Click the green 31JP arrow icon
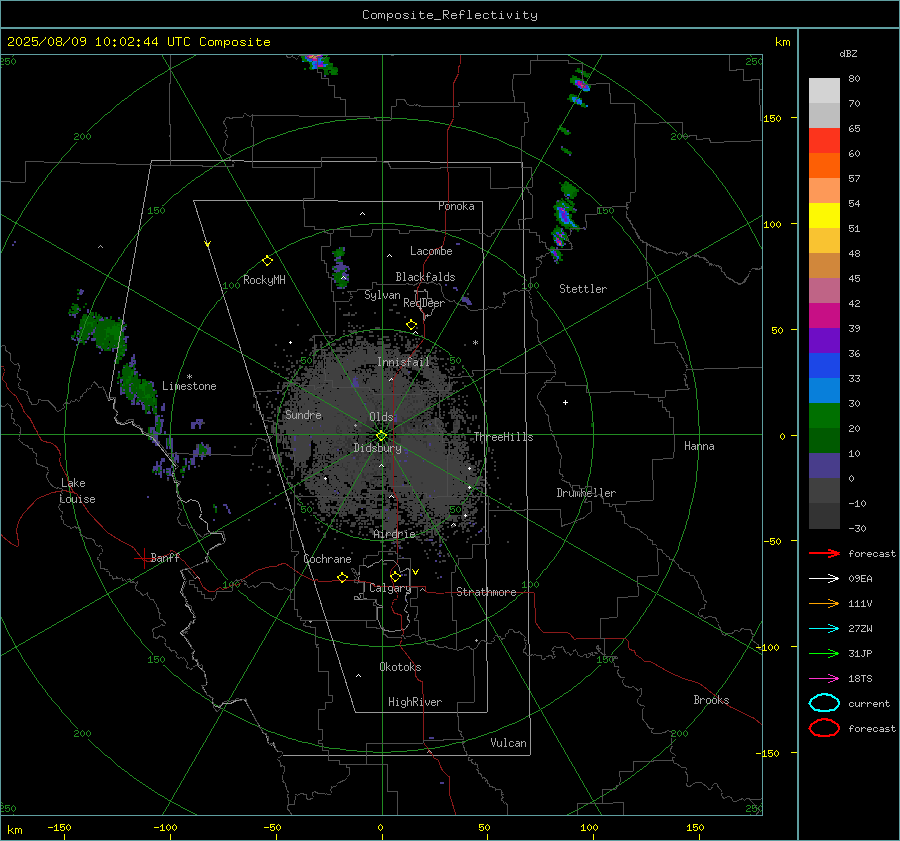The height and width of the screenshot is (841, 900). pos(824,653)
